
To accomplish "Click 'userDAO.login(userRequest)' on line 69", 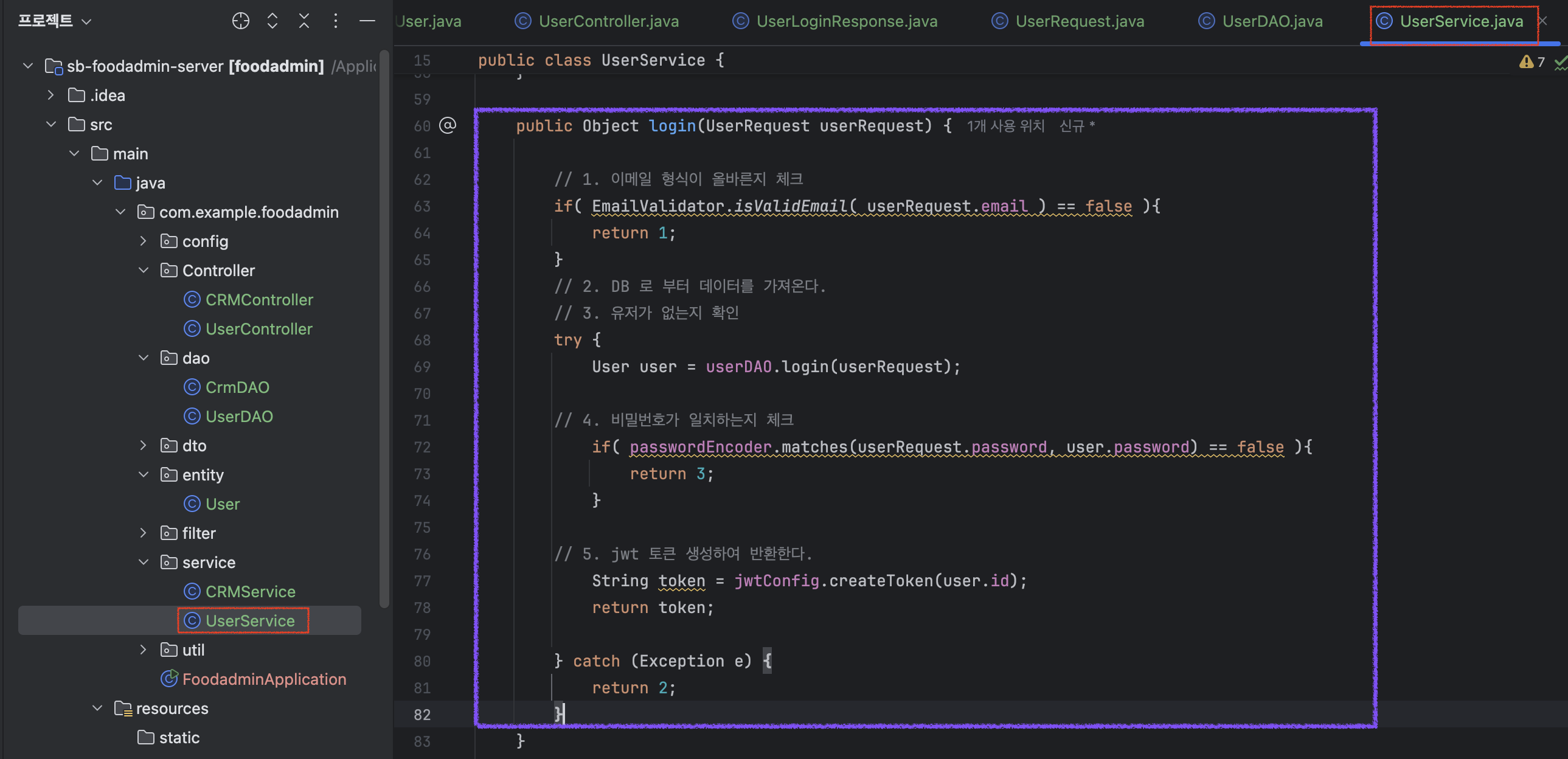I will tap(828, 367).
